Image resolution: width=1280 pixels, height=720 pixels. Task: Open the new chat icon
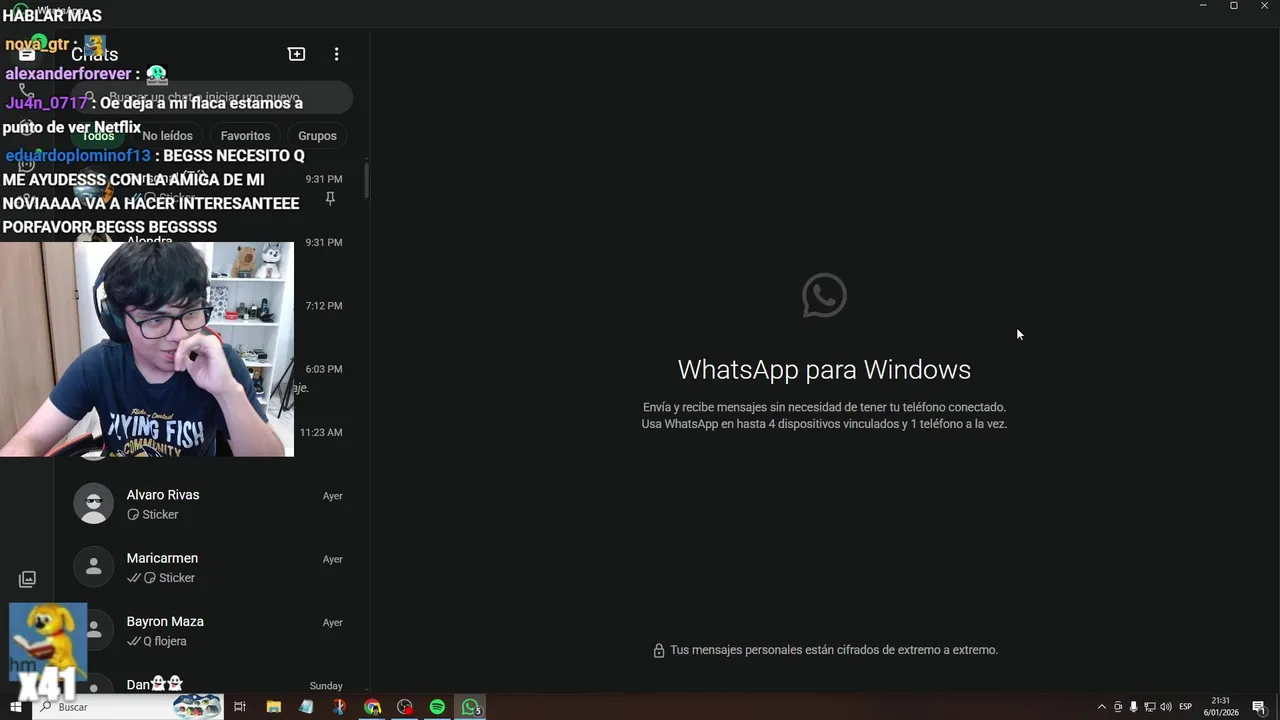(296, 54)
